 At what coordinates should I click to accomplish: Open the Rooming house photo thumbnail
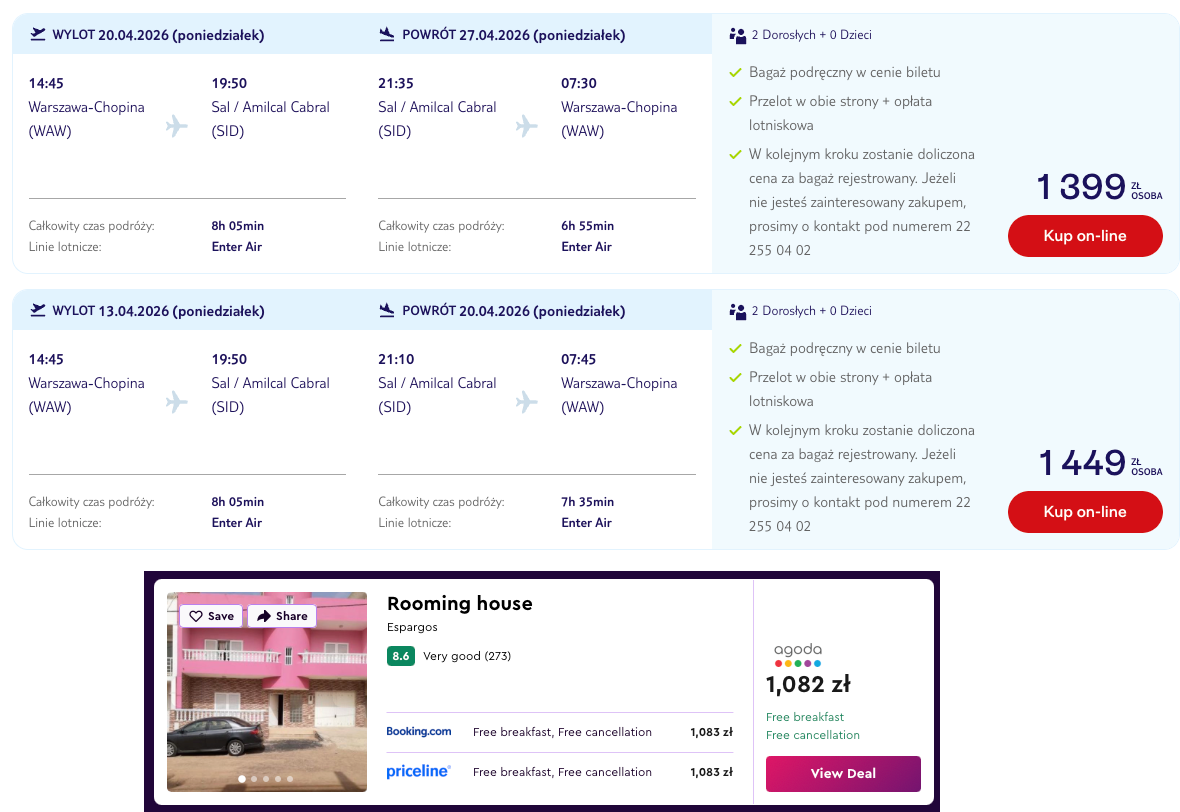click(267, 700)
